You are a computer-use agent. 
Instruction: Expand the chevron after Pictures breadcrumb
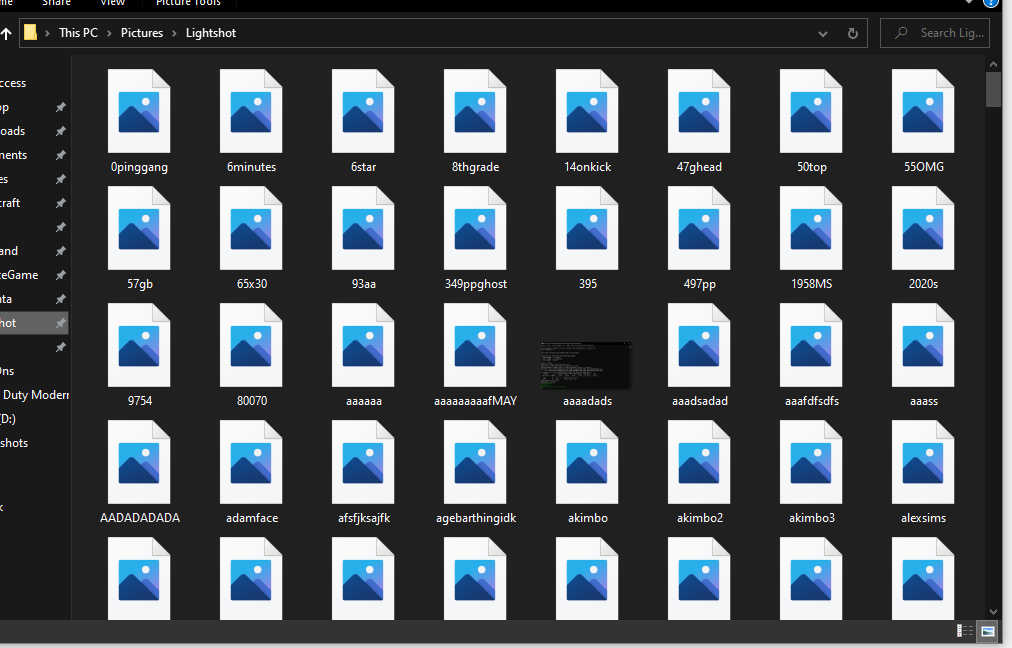tap(175, 33)
